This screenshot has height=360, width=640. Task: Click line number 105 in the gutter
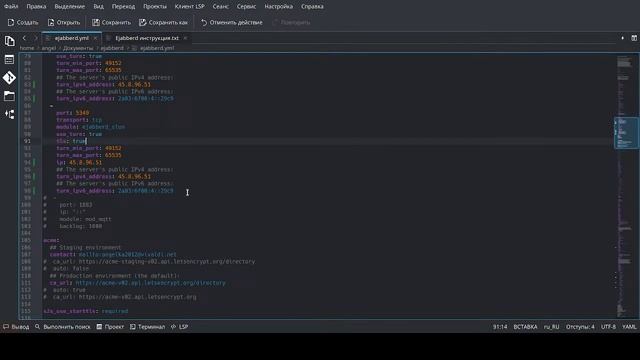[x=26, y=240]
